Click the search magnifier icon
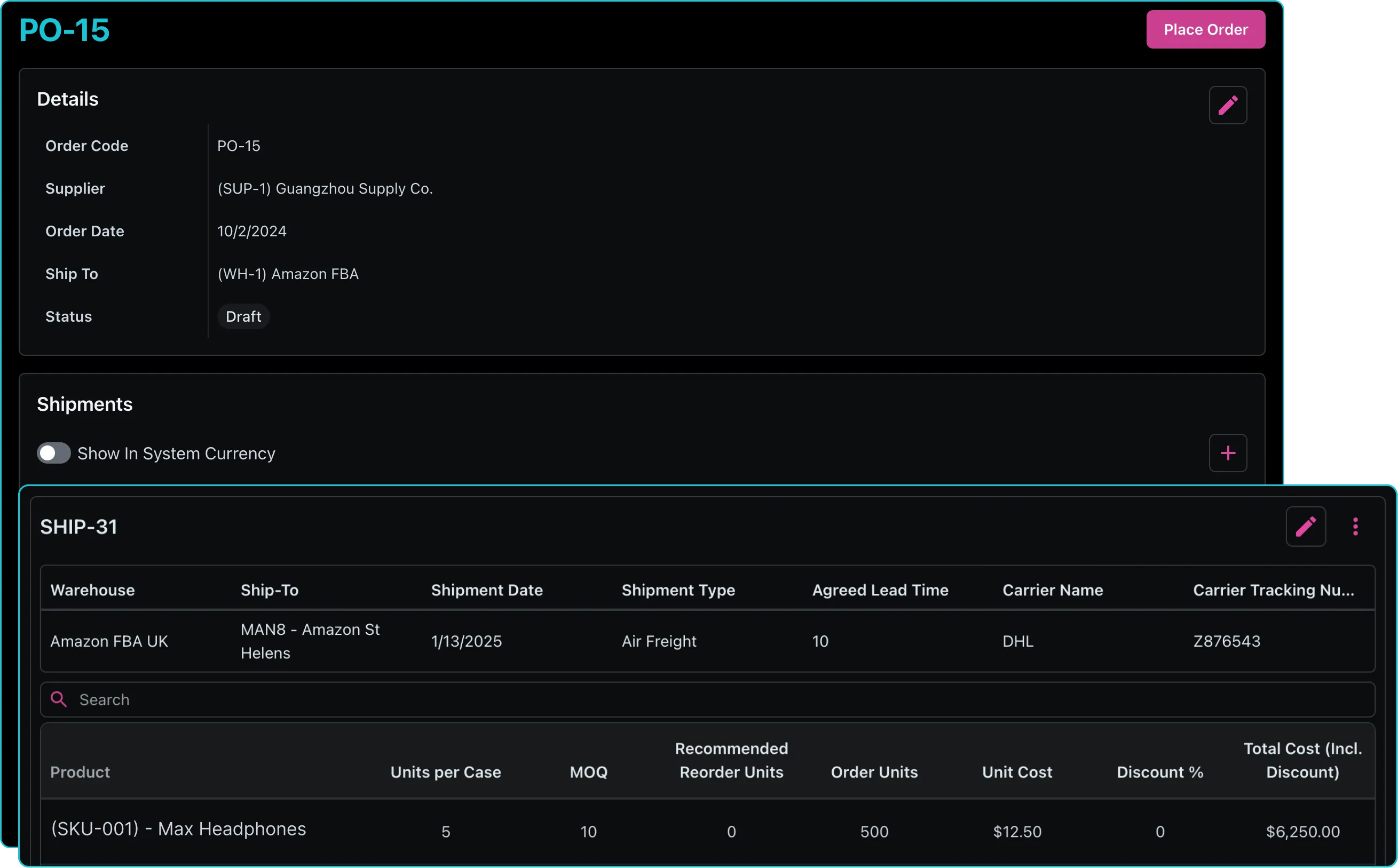 [59, 699]
